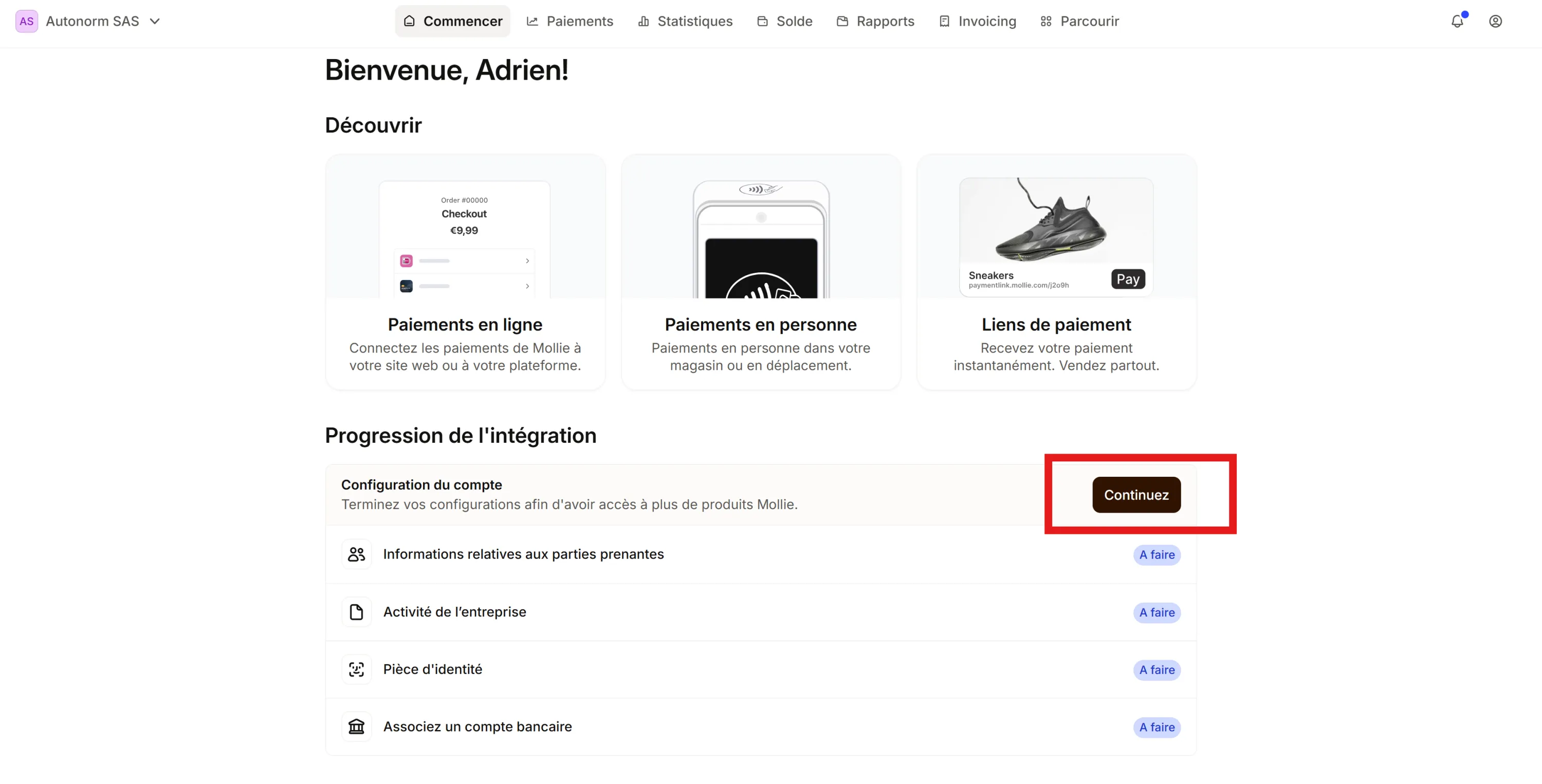Open the user profile icon

point(1495,22)
